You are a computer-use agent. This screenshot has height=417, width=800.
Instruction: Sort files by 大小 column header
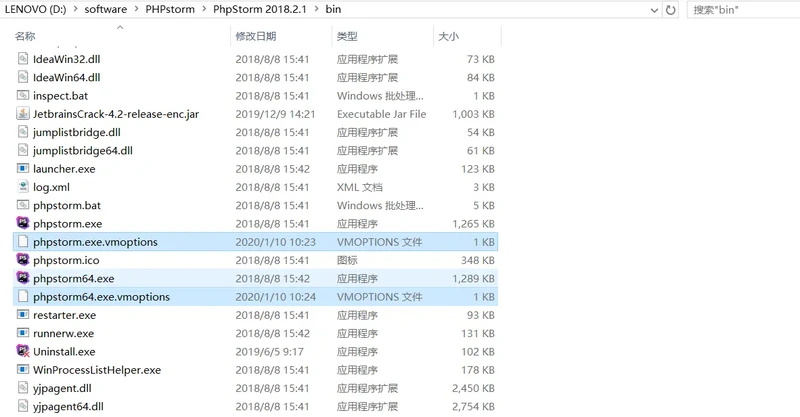(448, 36)
